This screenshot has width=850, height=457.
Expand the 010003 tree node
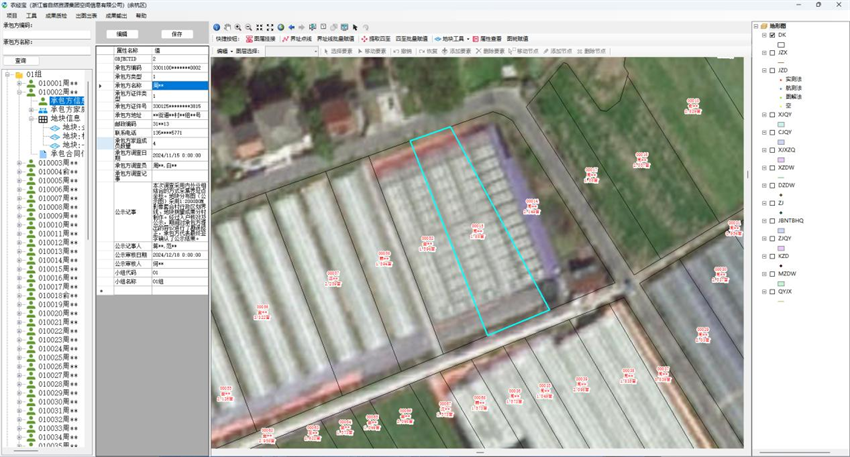(20, 163)
